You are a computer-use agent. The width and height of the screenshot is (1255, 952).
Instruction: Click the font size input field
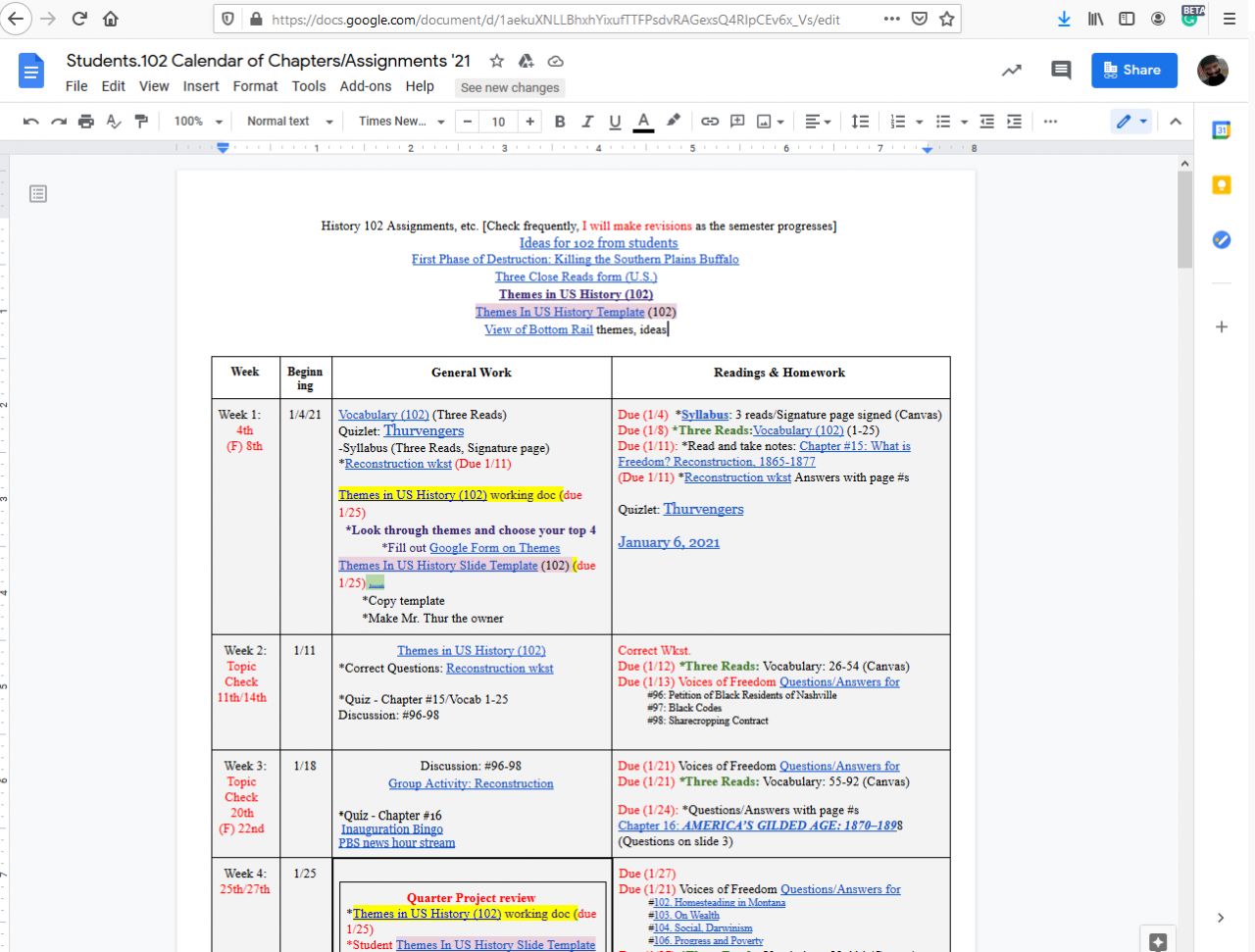[499, 122]
